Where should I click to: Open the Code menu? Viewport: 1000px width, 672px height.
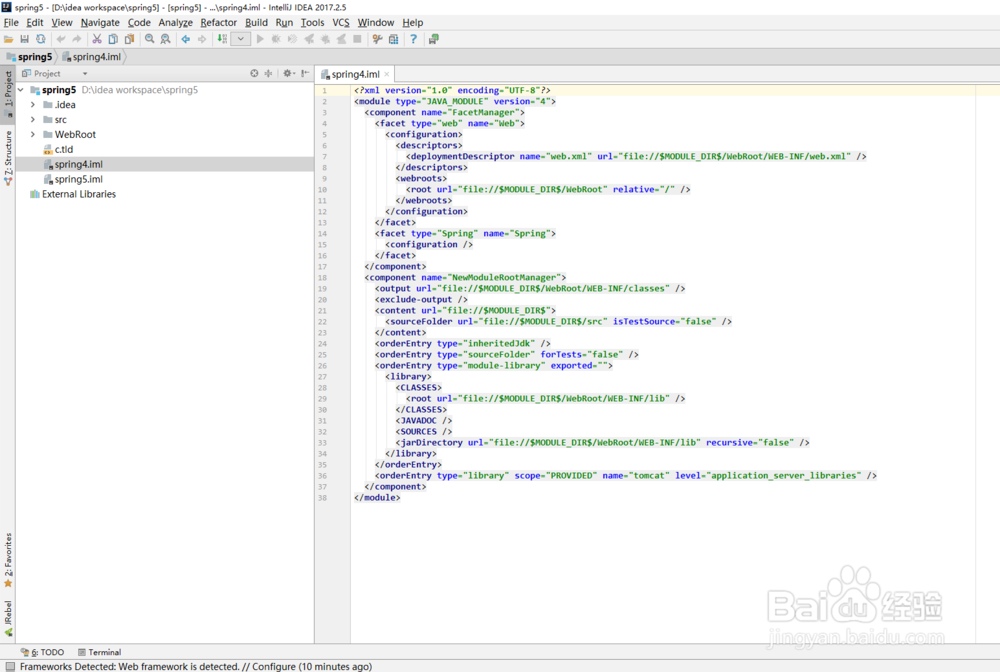[139, 22]
